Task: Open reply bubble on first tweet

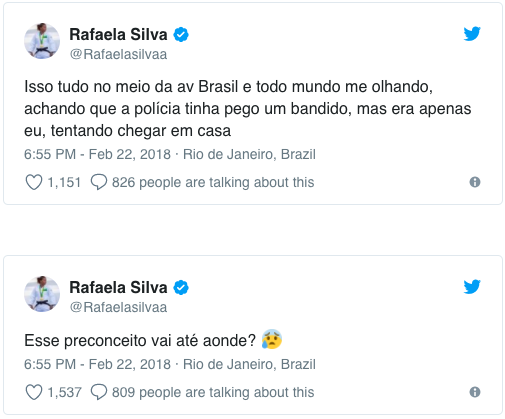Action: 99,182
